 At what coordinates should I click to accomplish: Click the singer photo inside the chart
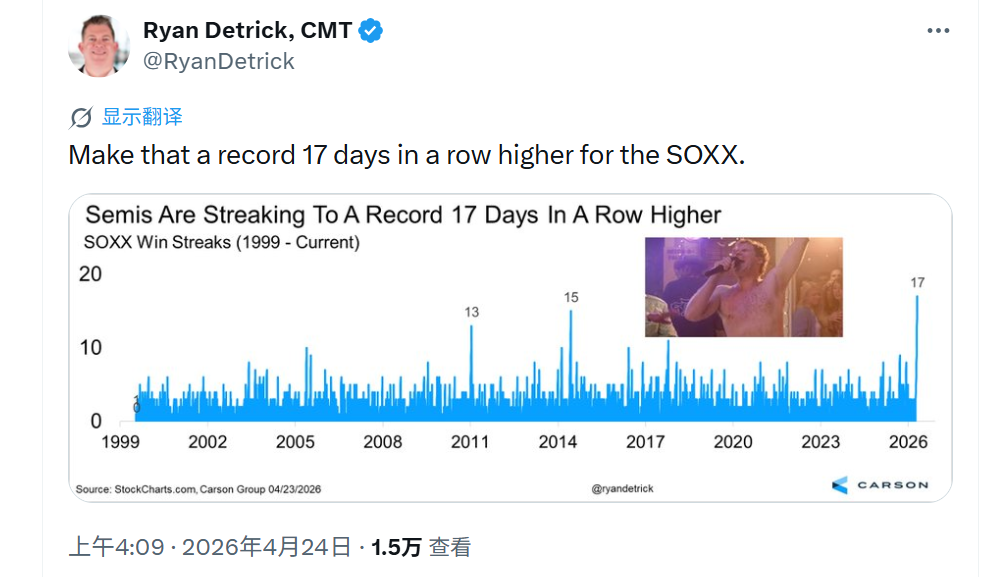coord(743,287)
